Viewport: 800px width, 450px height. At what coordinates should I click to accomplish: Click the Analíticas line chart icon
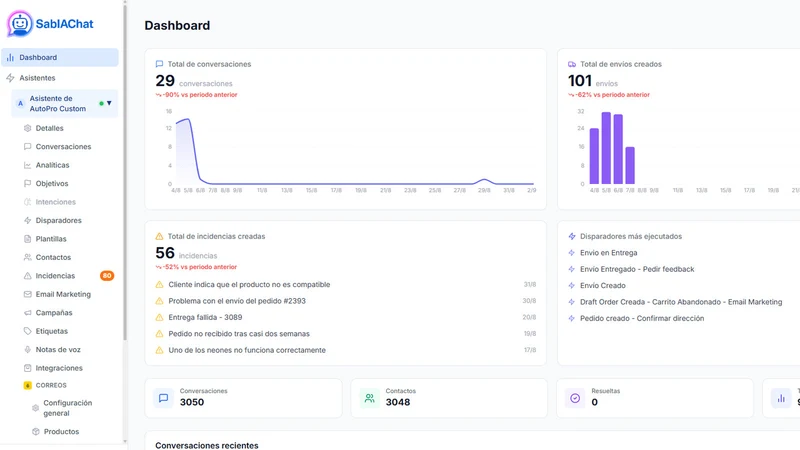pos(28,165)
